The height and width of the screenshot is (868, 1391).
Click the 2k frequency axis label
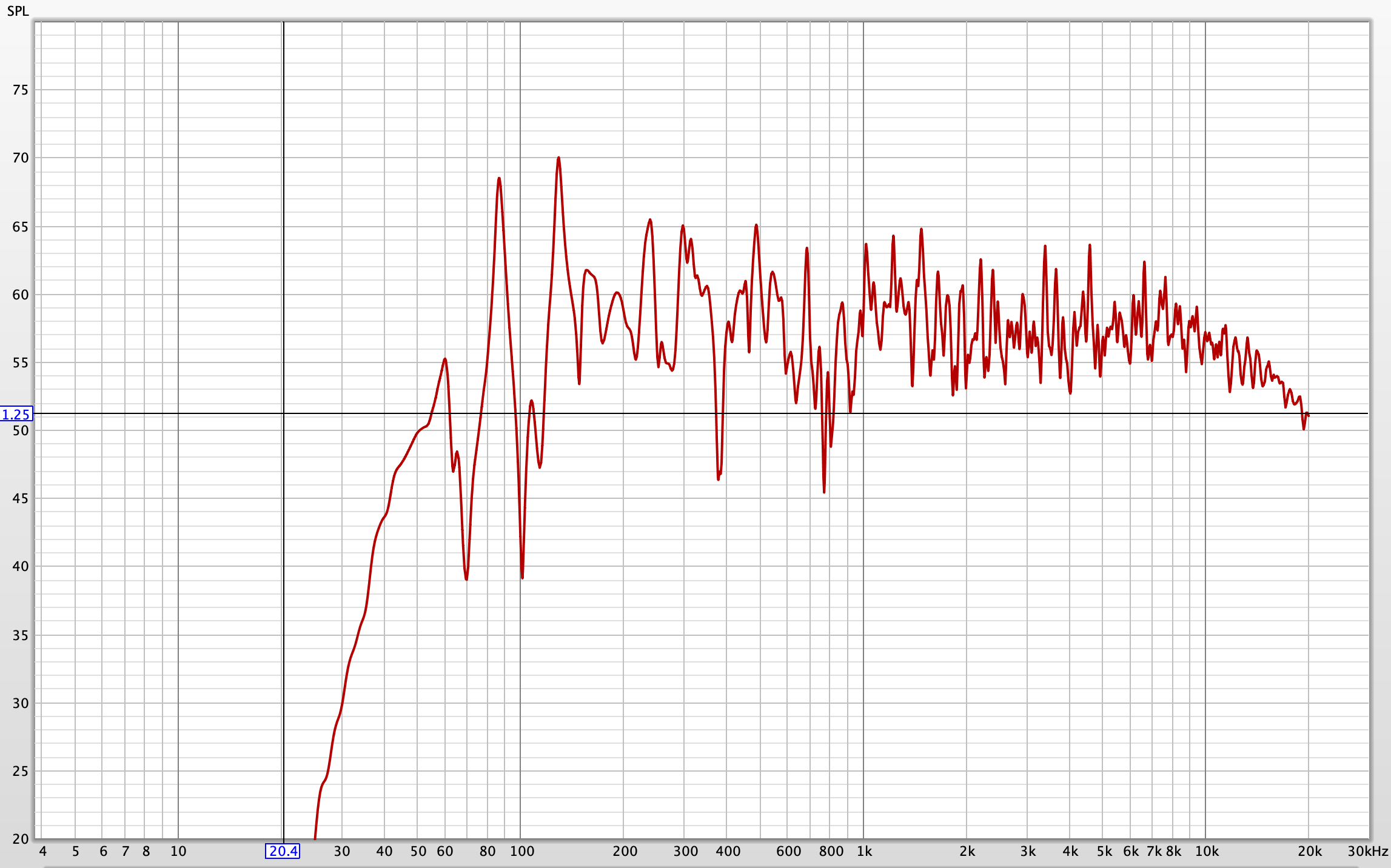(x=967, y=851)
